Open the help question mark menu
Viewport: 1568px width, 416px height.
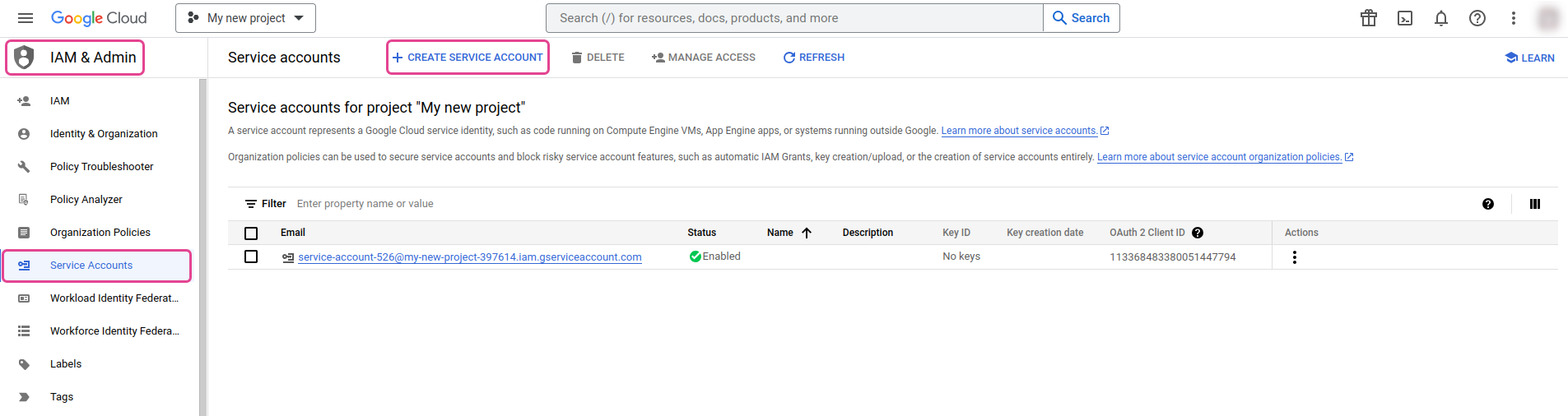click(x=1477, y=18)
